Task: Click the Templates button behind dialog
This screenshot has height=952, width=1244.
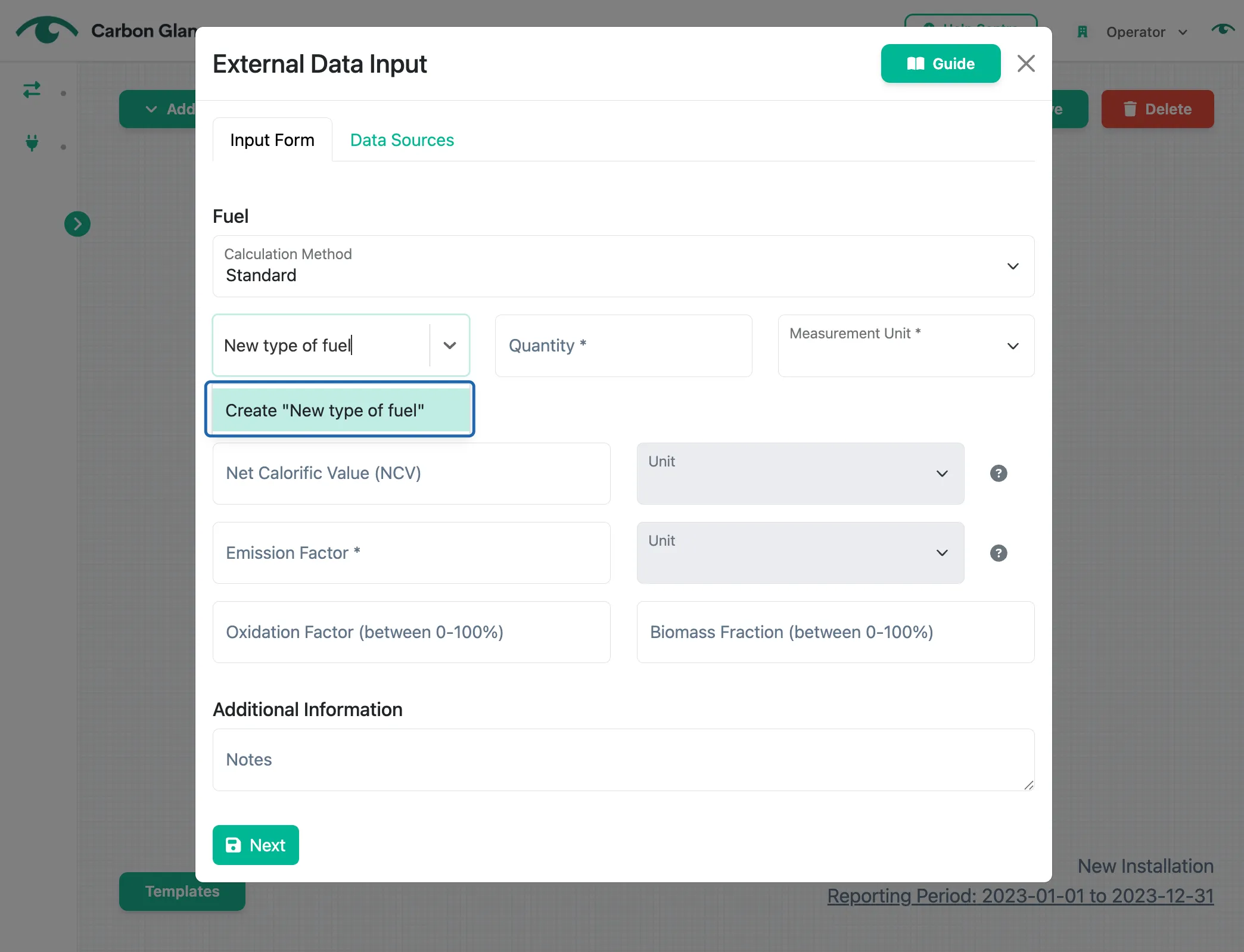Action: click(x=182, y=892)
